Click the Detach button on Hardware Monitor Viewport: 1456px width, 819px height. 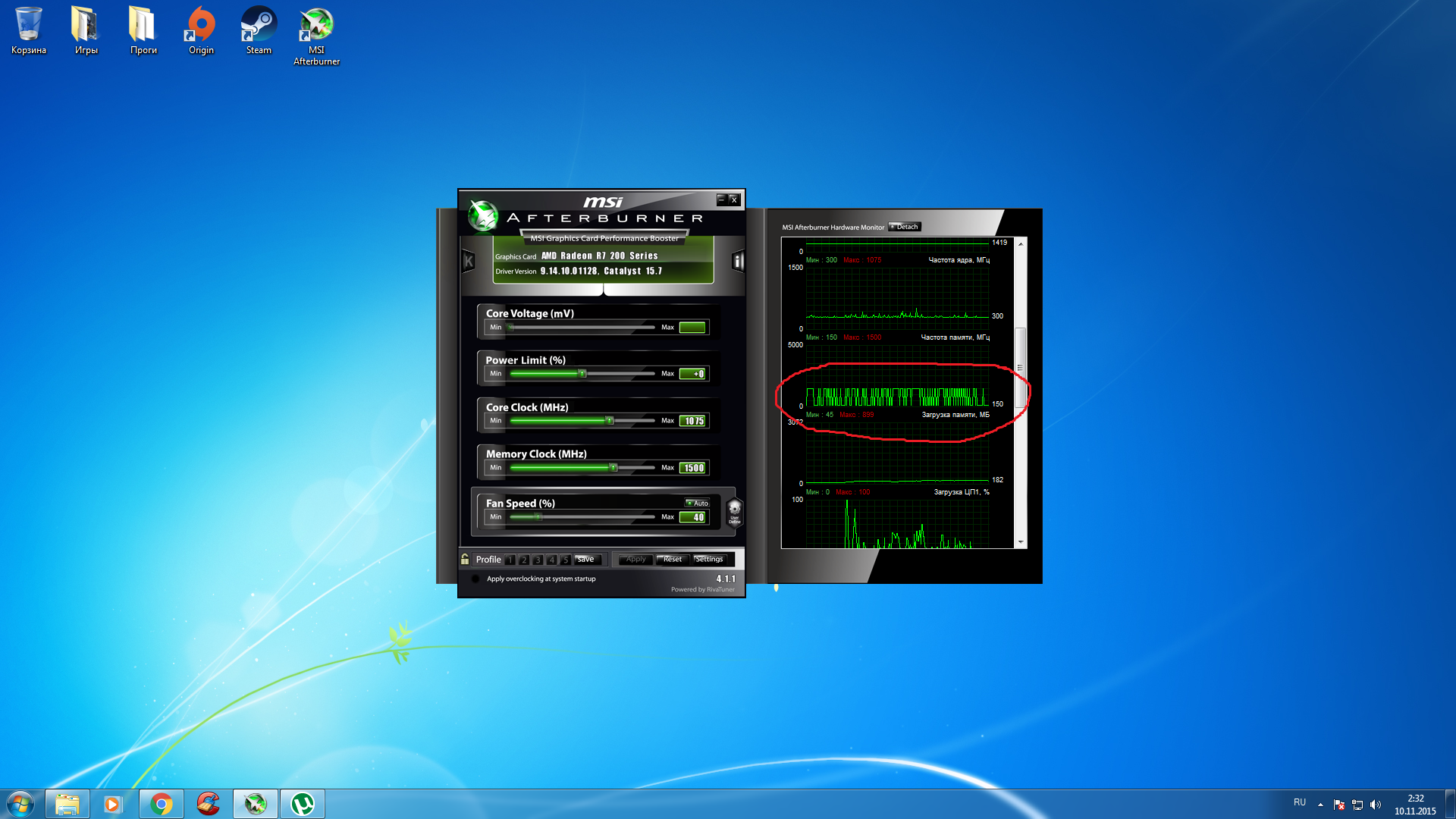pos(905,227)
